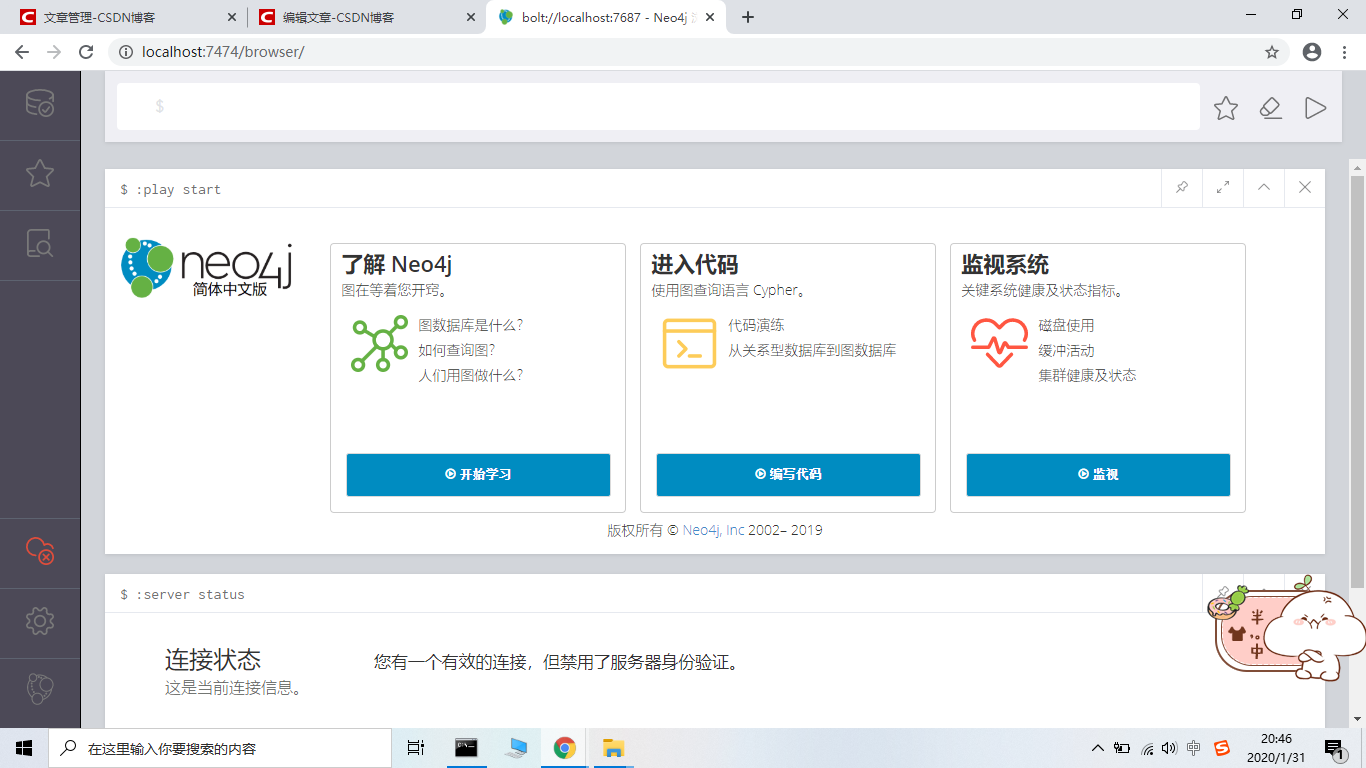The height and width of the screenshot is (768, 1366).
Task: Click '从关系型数据库到图数据库' text
Action: click(812, 350)
